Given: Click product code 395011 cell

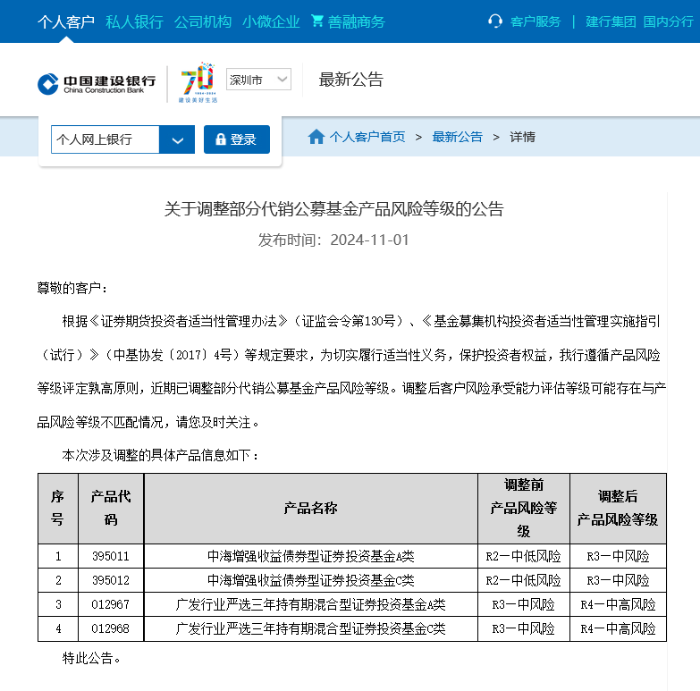Looking at the screenshot, I should 111,556.
